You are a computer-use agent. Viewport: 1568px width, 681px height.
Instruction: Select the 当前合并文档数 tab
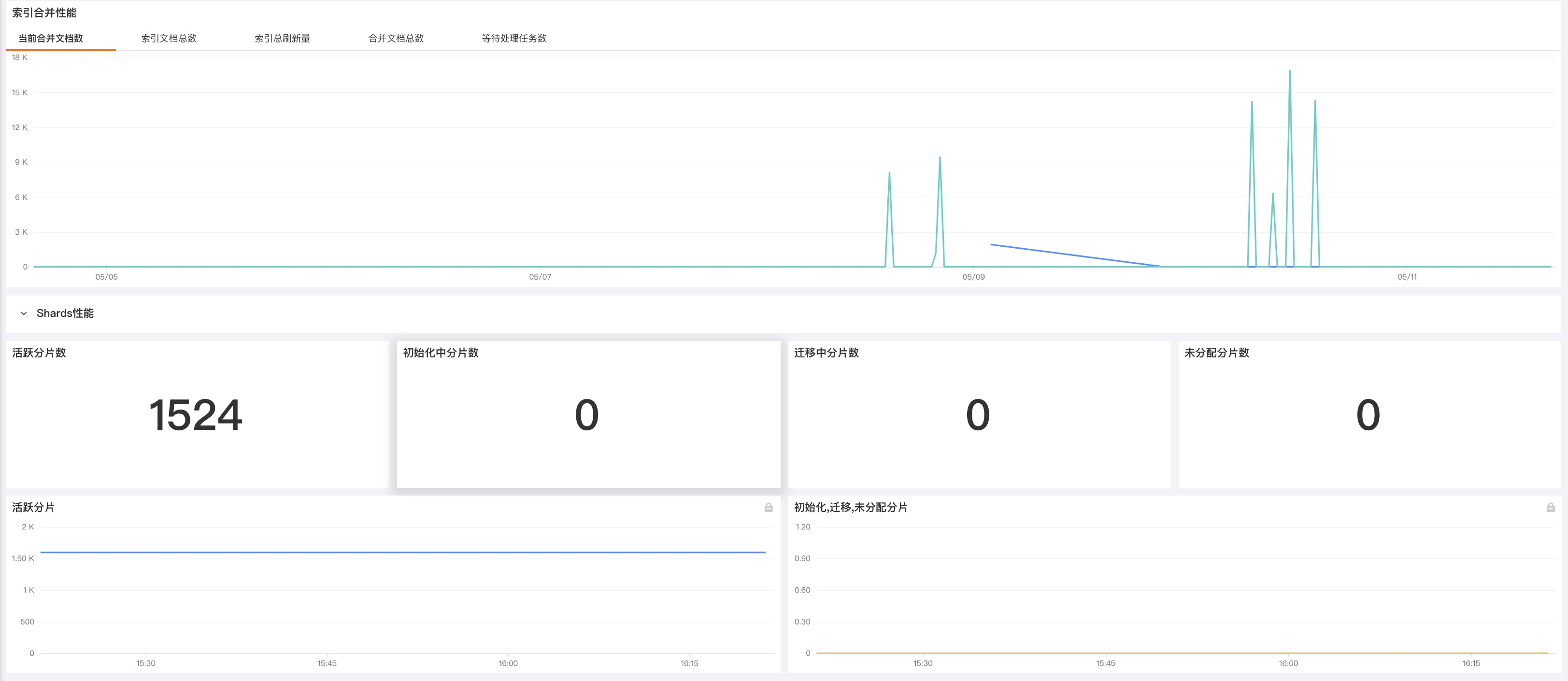[51, 38]
